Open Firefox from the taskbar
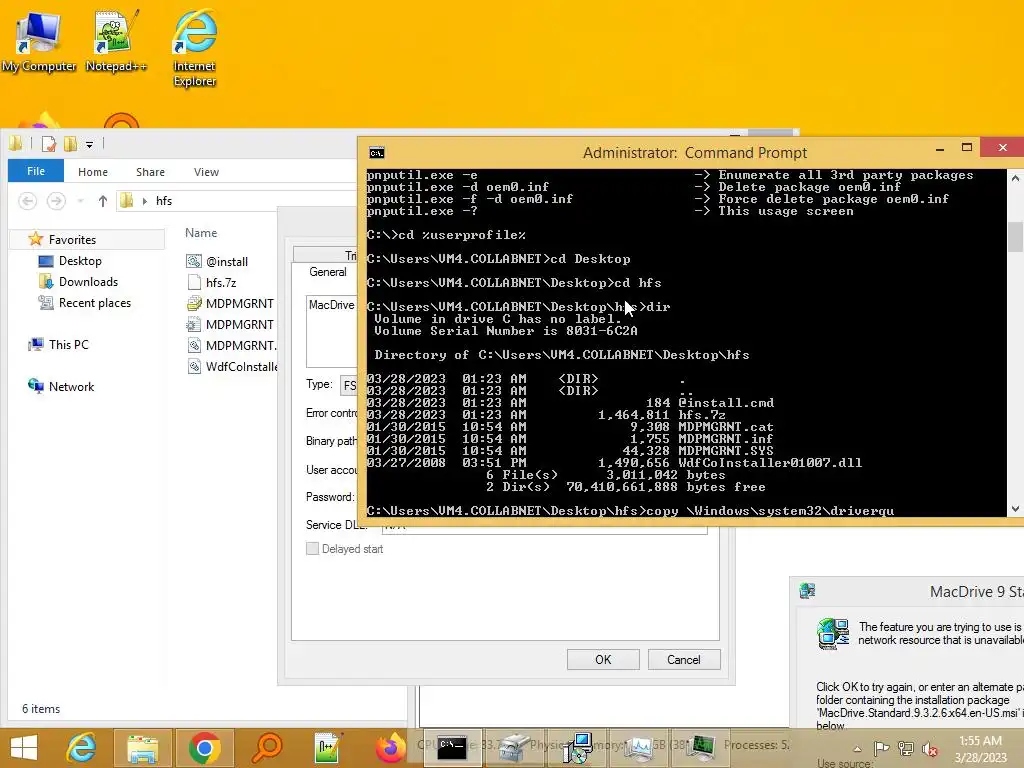 pyautogui.click(x=390, y=748)
